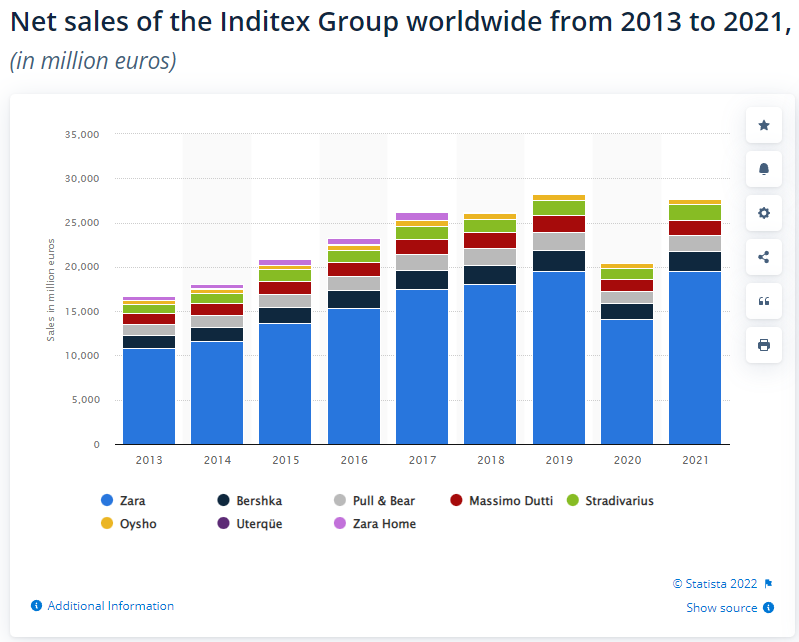
Task: Click the 2015 x-axis label
Action: [286, 460]
